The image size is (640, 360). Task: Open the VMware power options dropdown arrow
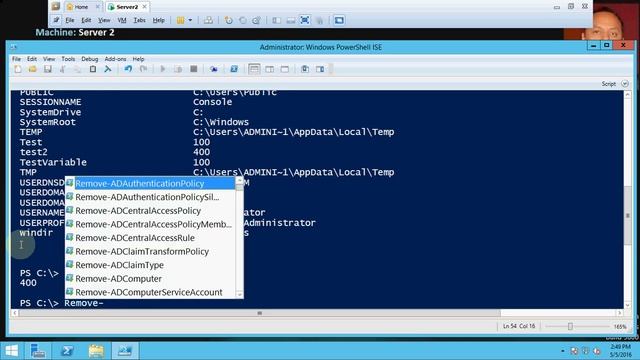point(190,20)
